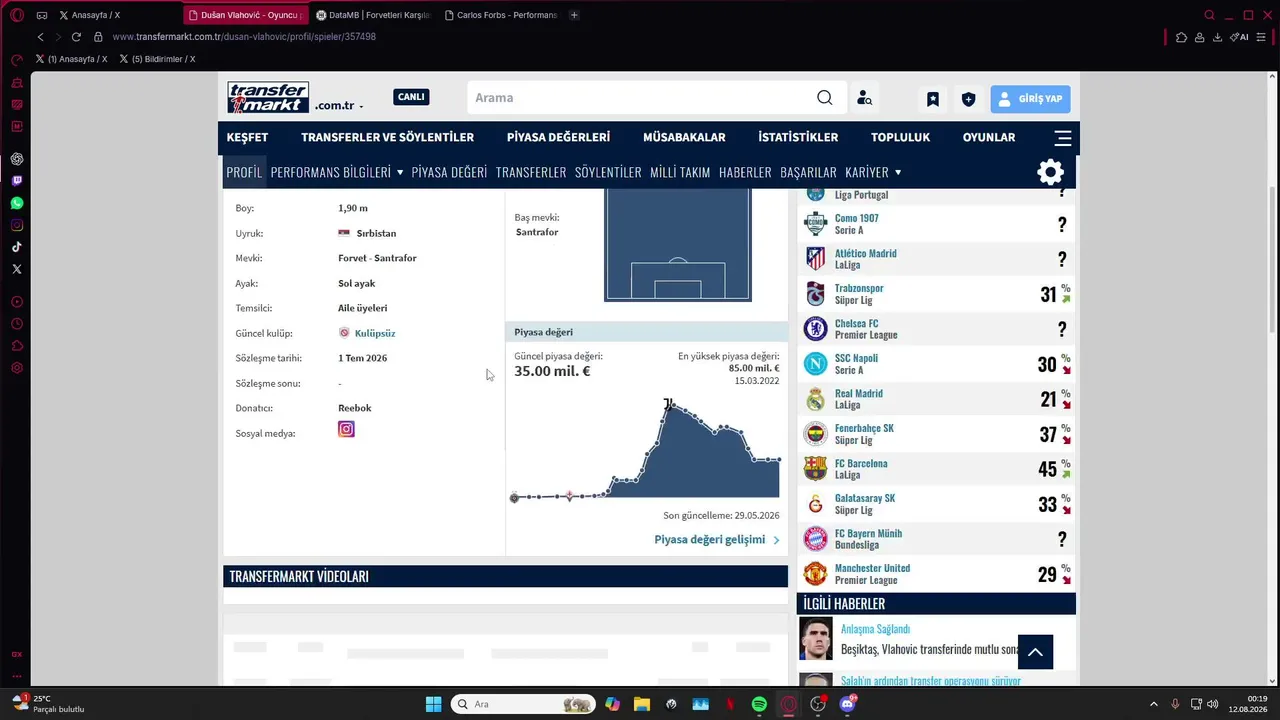Open X (Twitter) in Opera sidebar
Viewport: 1280px width, 720px height.
point(17,269)
